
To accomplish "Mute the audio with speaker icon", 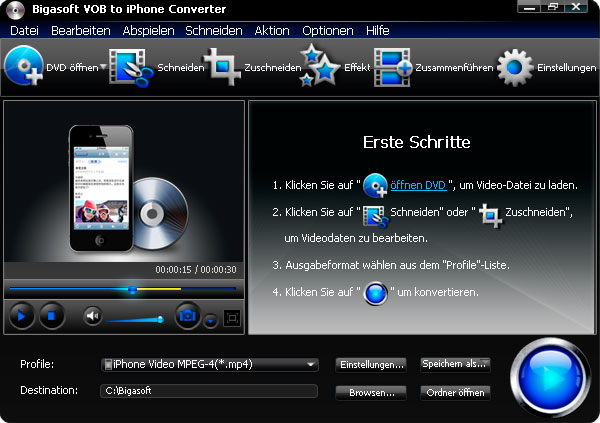I will pos(92,316).
